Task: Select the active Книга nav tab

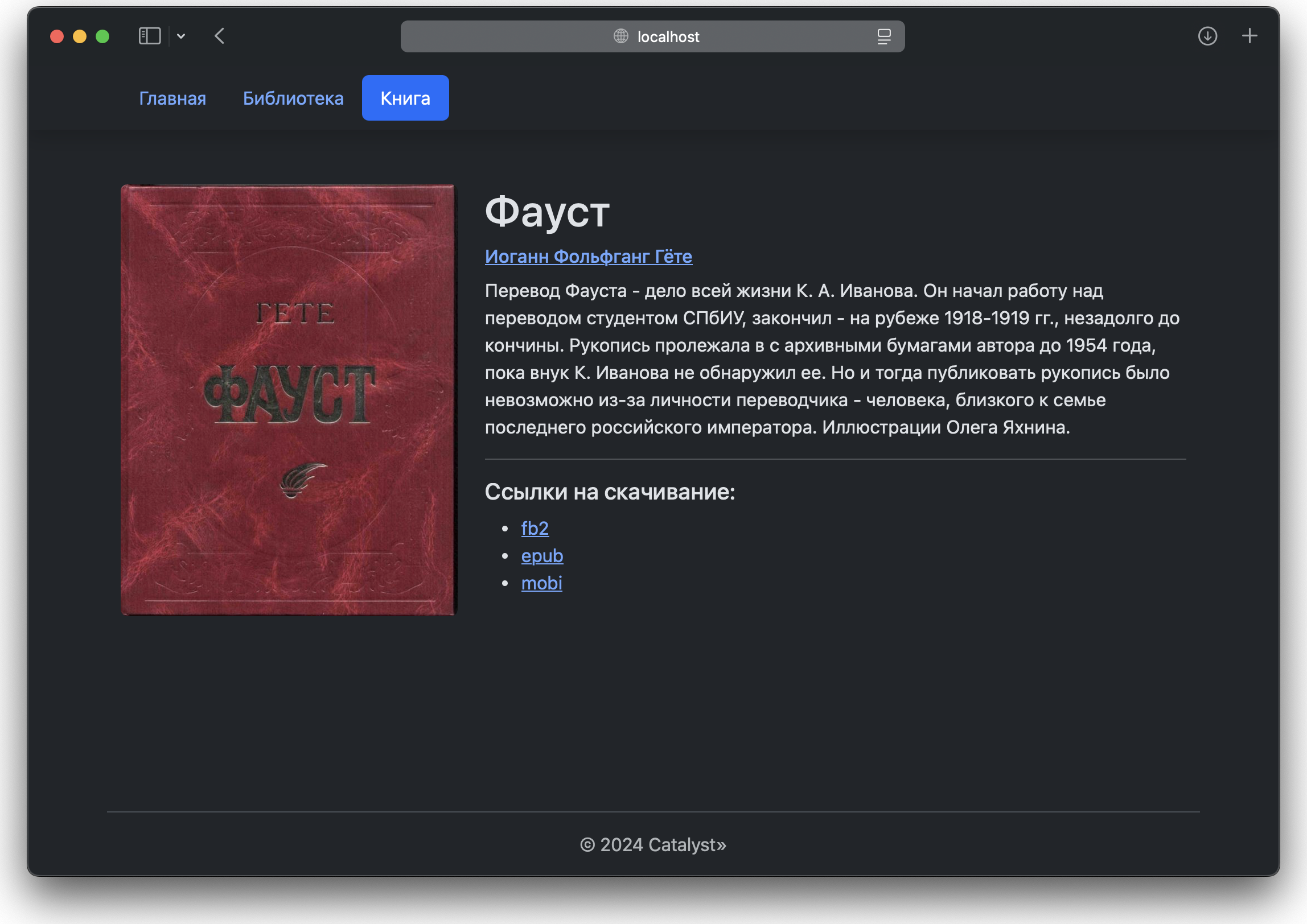Action: 405,98
